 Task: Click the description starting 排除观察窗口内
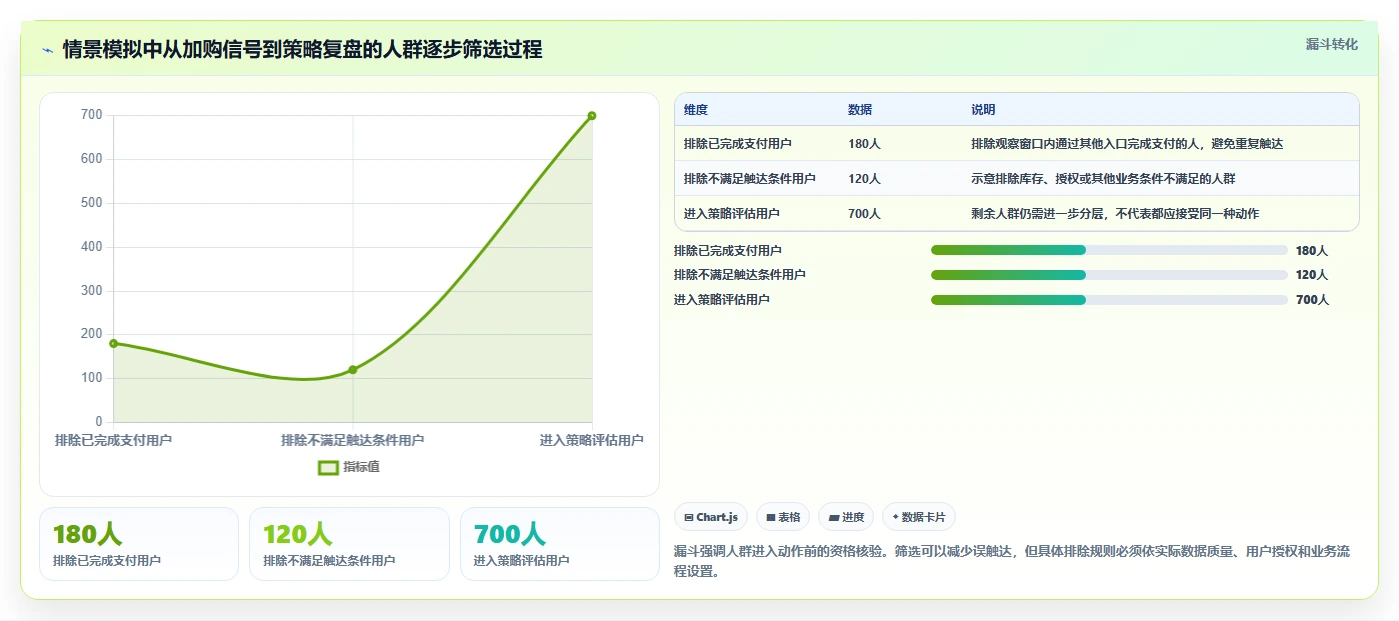pos(1127,144)
